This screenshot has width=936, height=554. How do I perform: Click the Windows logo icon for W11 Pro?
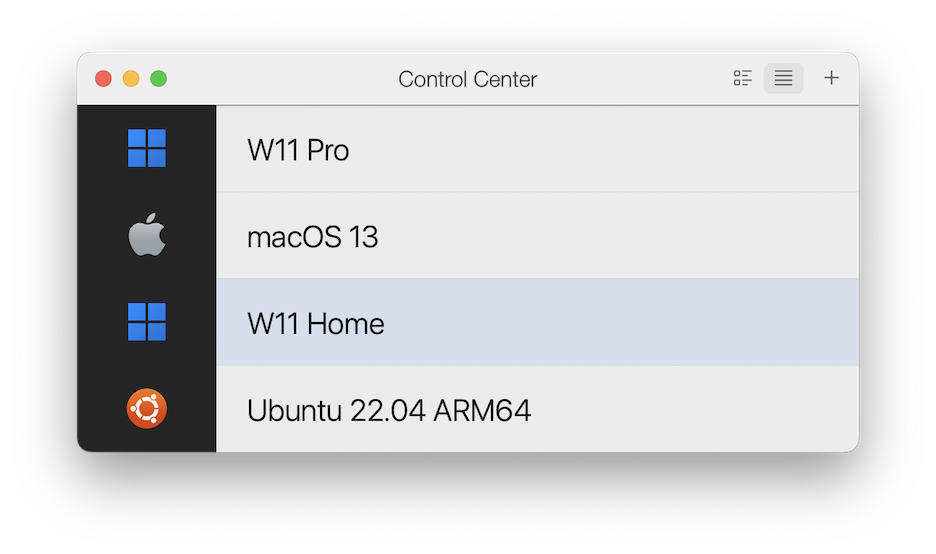(147, 149)
